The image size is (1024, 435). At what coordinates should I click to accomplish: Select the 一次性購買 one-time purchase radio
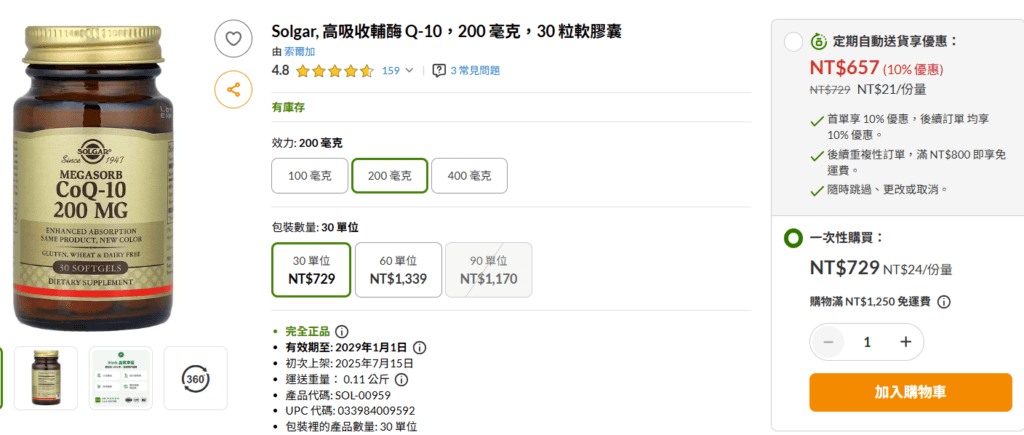pyautogui.click(x=793, y=238)
